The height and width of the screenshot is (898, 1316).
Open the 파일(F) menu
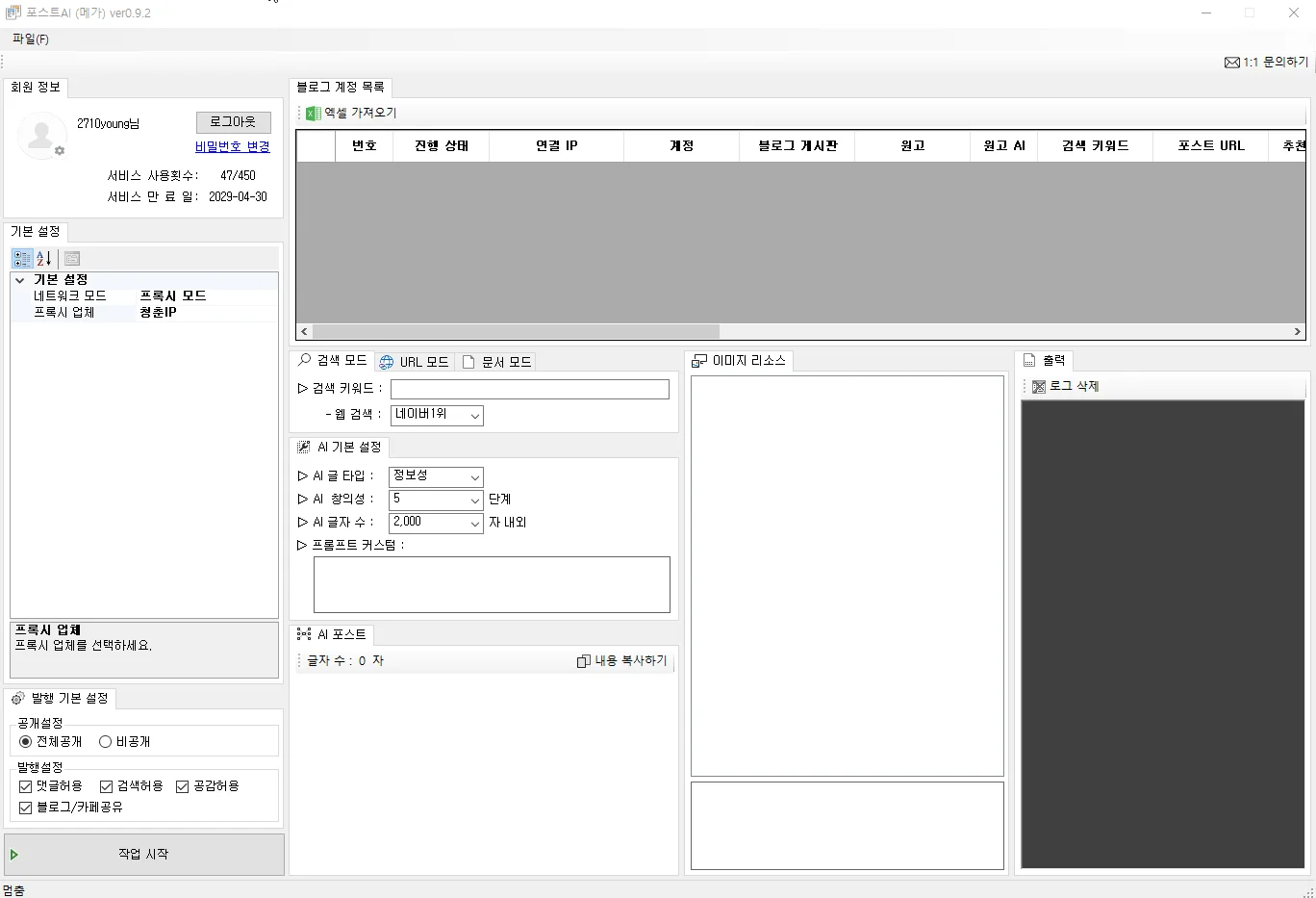coord(31,39)
